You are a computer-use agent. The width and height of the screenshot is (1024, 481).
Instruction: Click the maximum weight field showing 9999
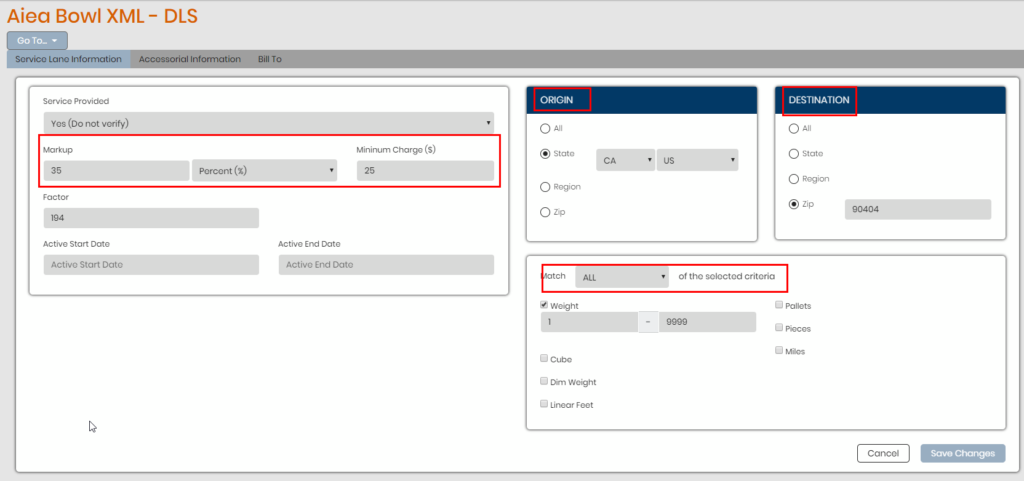(x=707, y=322)
